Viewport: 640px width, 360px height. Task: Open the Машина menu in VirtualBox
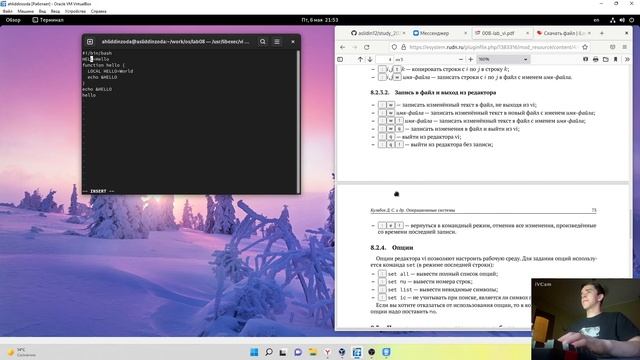25,11
